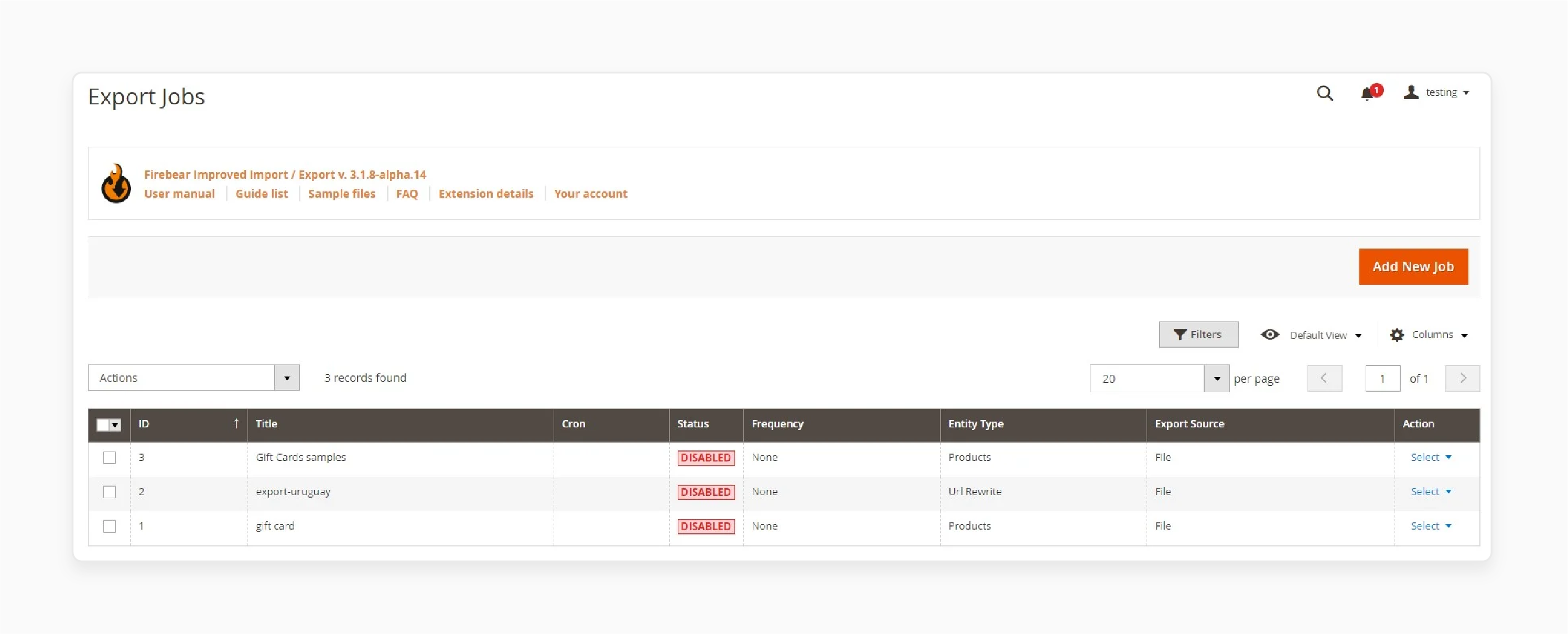Click DISABLED badge in export-uruguay row
Screen dimensions: 1568x634
click(706, 491)
